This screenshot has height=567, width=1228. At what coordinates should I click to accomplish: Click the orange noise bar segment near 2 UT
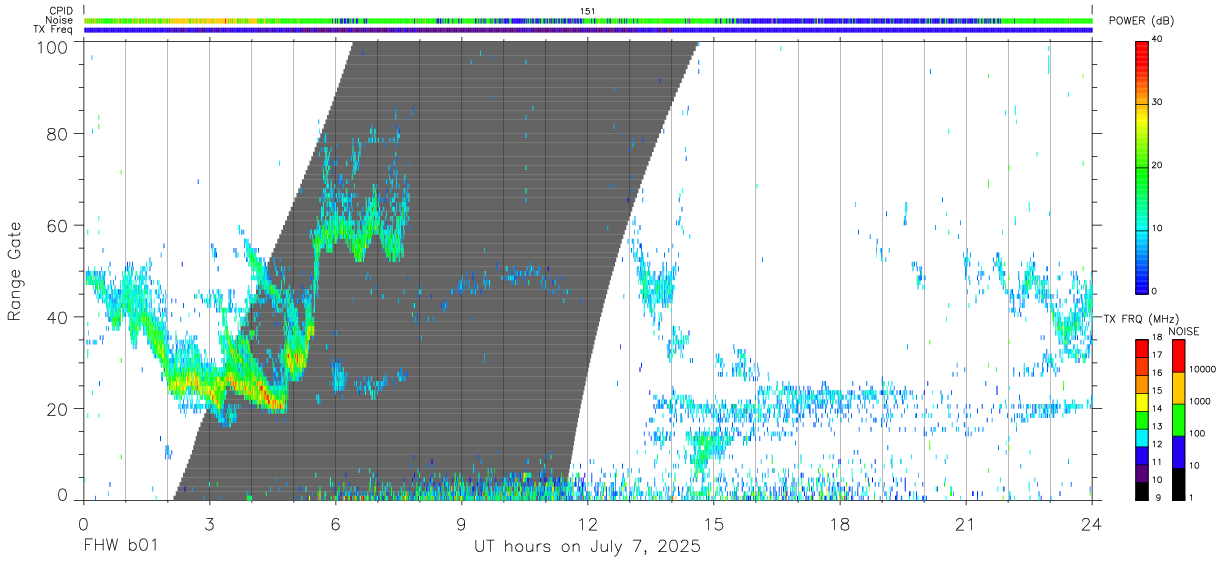tap(170, 20)
